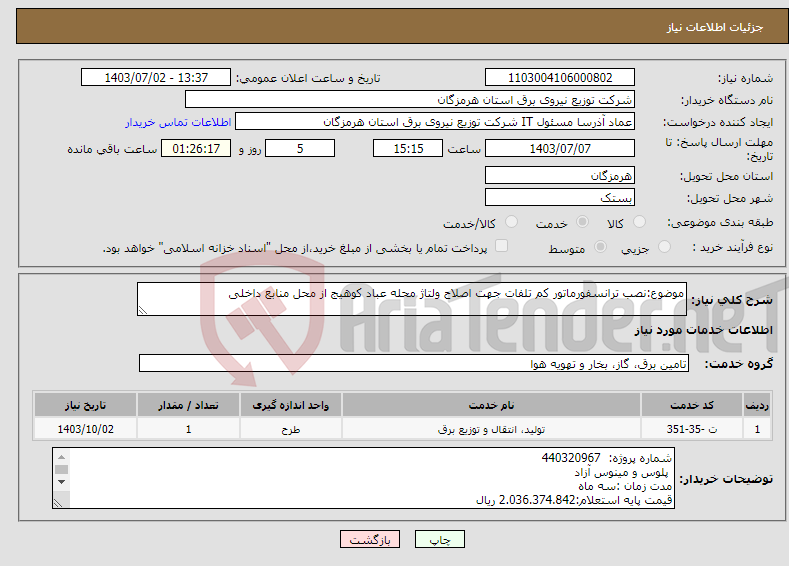
Task: Select the خدمت radio button
Action: 583,222
